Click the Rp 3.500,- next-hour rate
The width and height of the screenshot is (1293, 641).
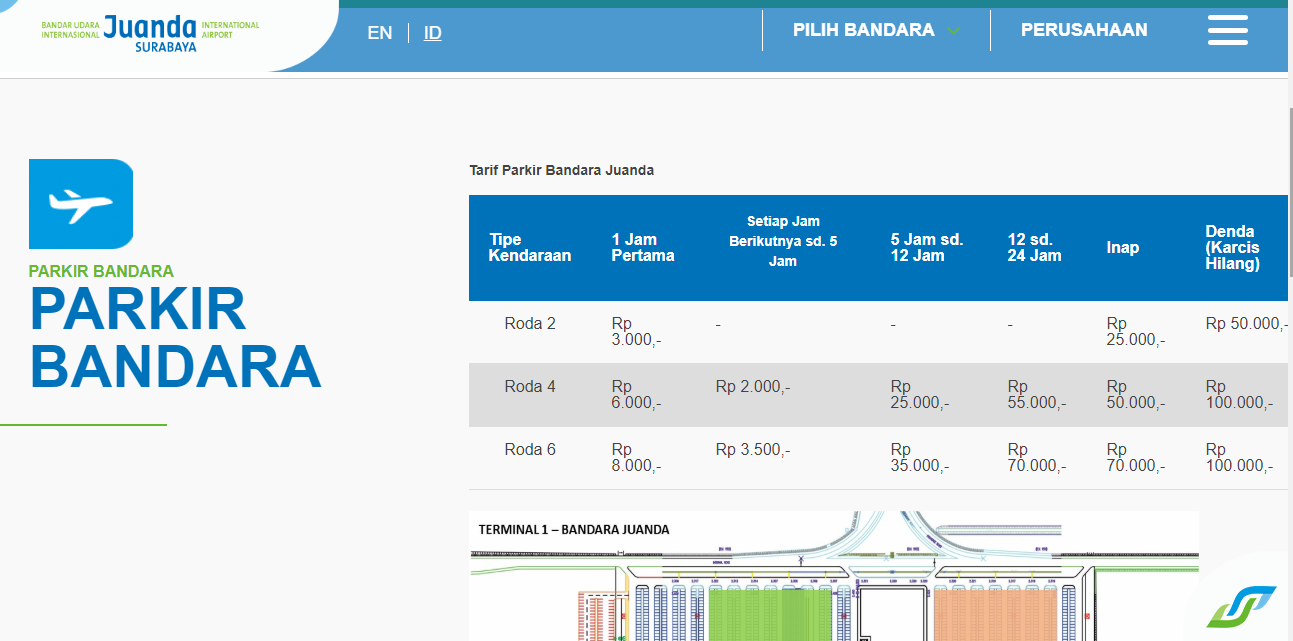click(x=753, y=450)
